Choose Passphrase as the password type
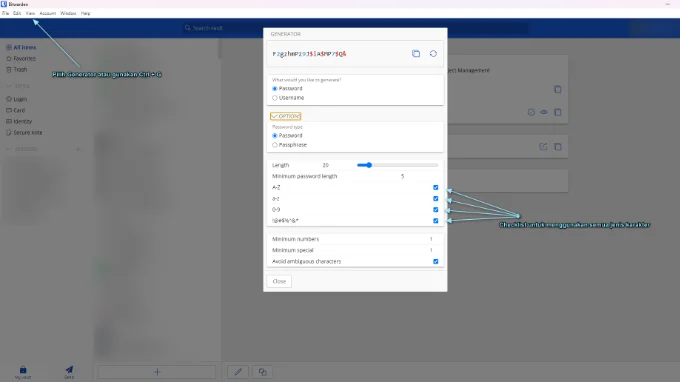The height and width of the screenshot is (382, 680). point(275,145)
